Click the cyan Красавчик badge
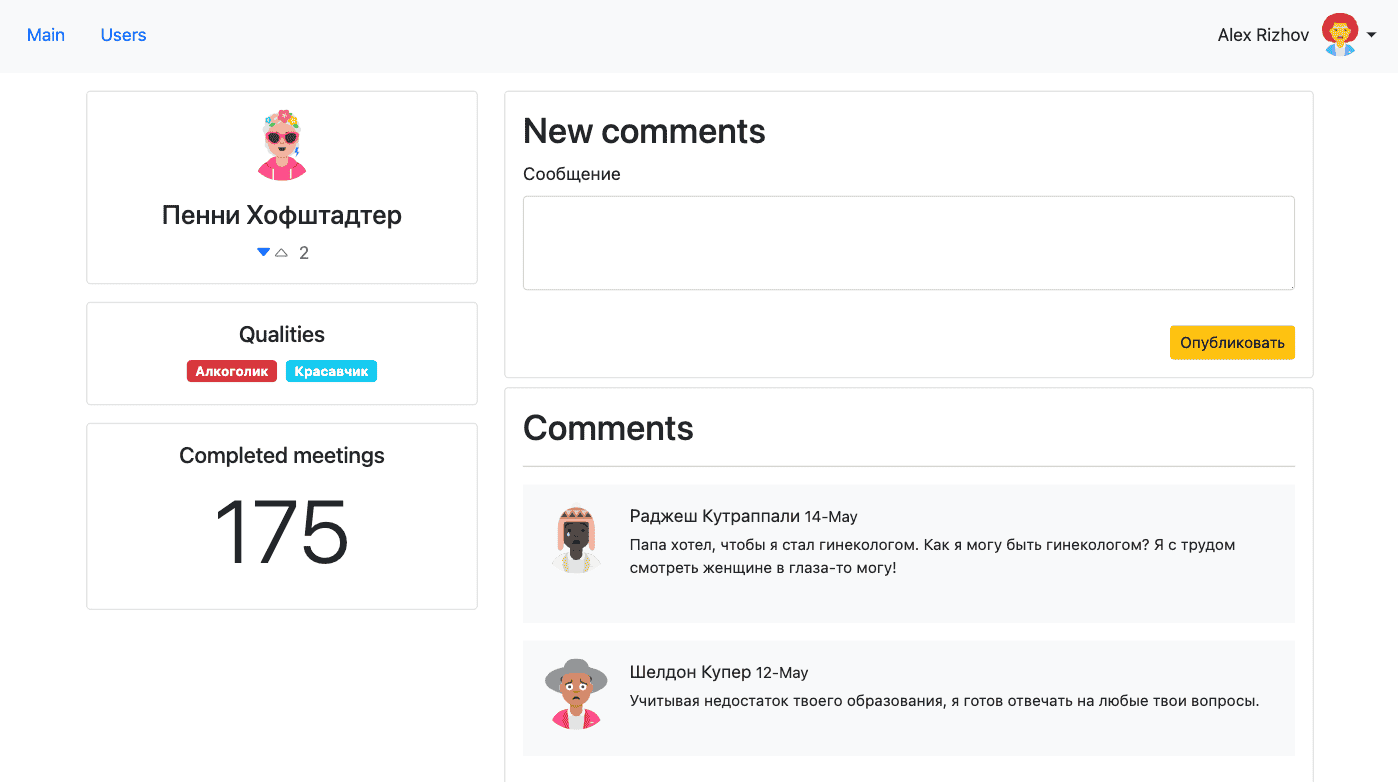 click(x=331, y=371)
